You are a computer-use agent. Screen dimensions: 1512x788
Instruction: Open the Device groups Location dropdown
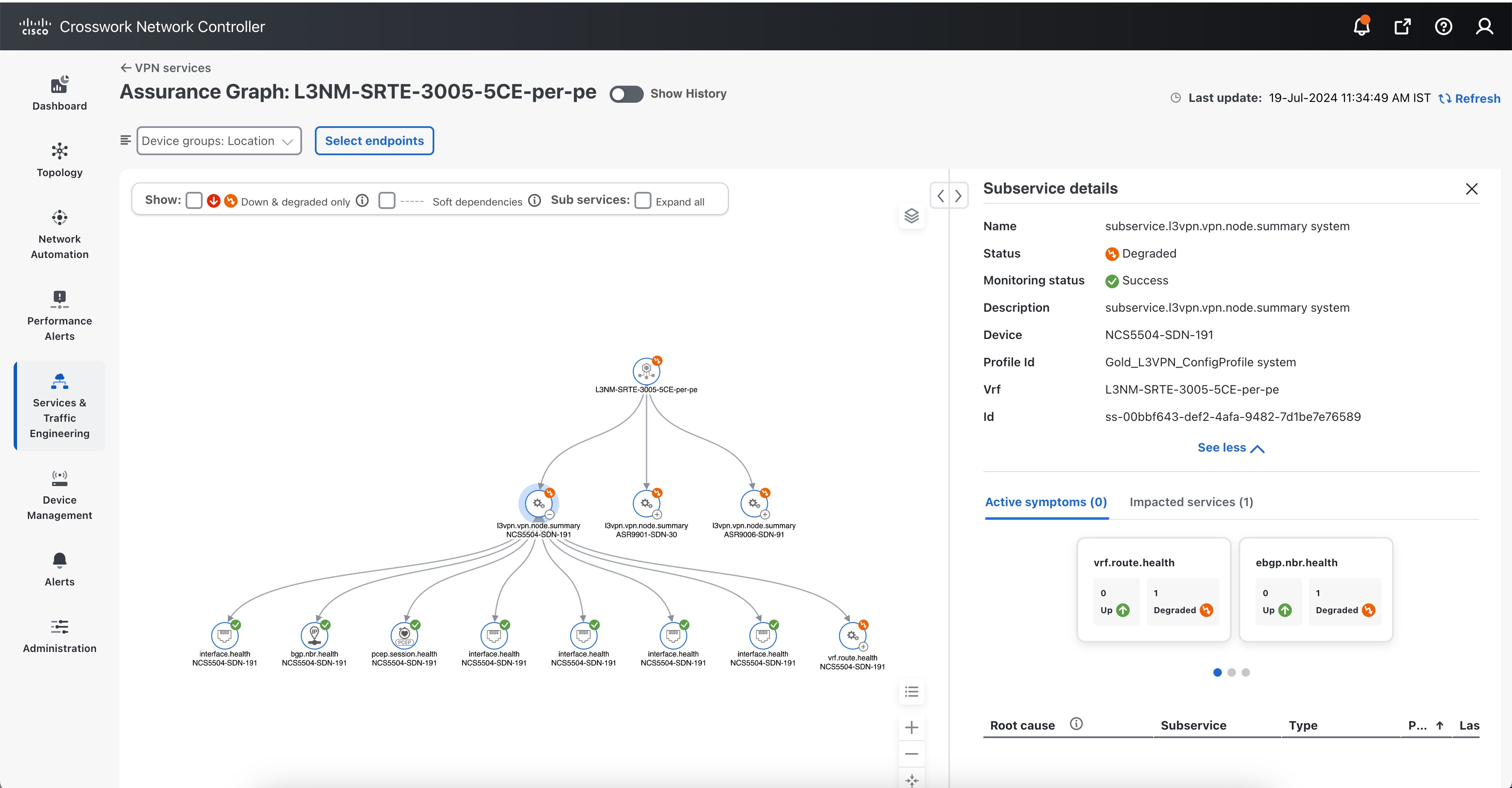pyautogui.click(x=219, y=141)
